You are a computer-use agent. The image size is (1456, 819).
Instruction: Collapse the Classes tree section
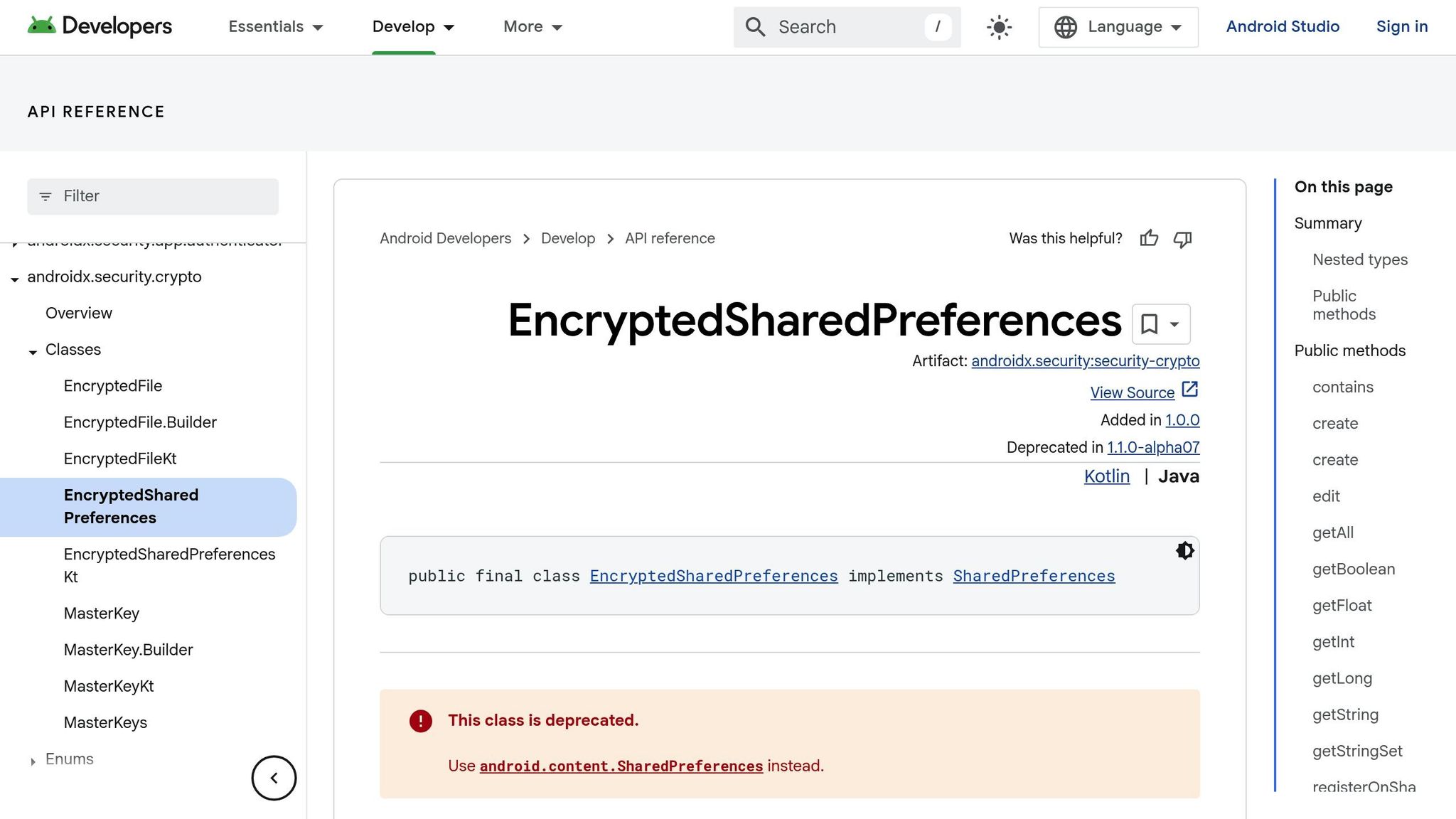[x=33, y=352]
